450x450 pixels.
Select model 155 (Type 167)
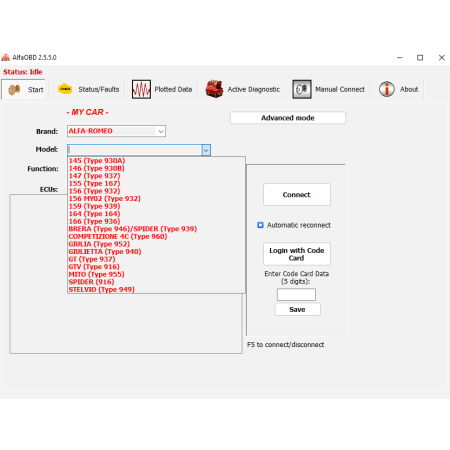tap(156, 183)
